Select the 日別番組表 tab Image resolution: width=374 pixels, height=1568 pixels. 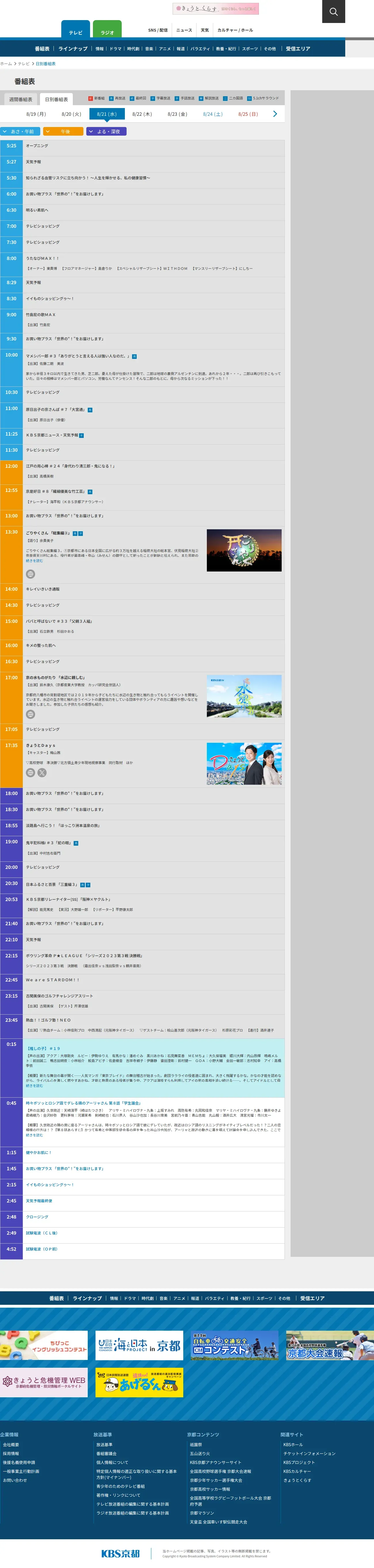(x=56, y=99)
